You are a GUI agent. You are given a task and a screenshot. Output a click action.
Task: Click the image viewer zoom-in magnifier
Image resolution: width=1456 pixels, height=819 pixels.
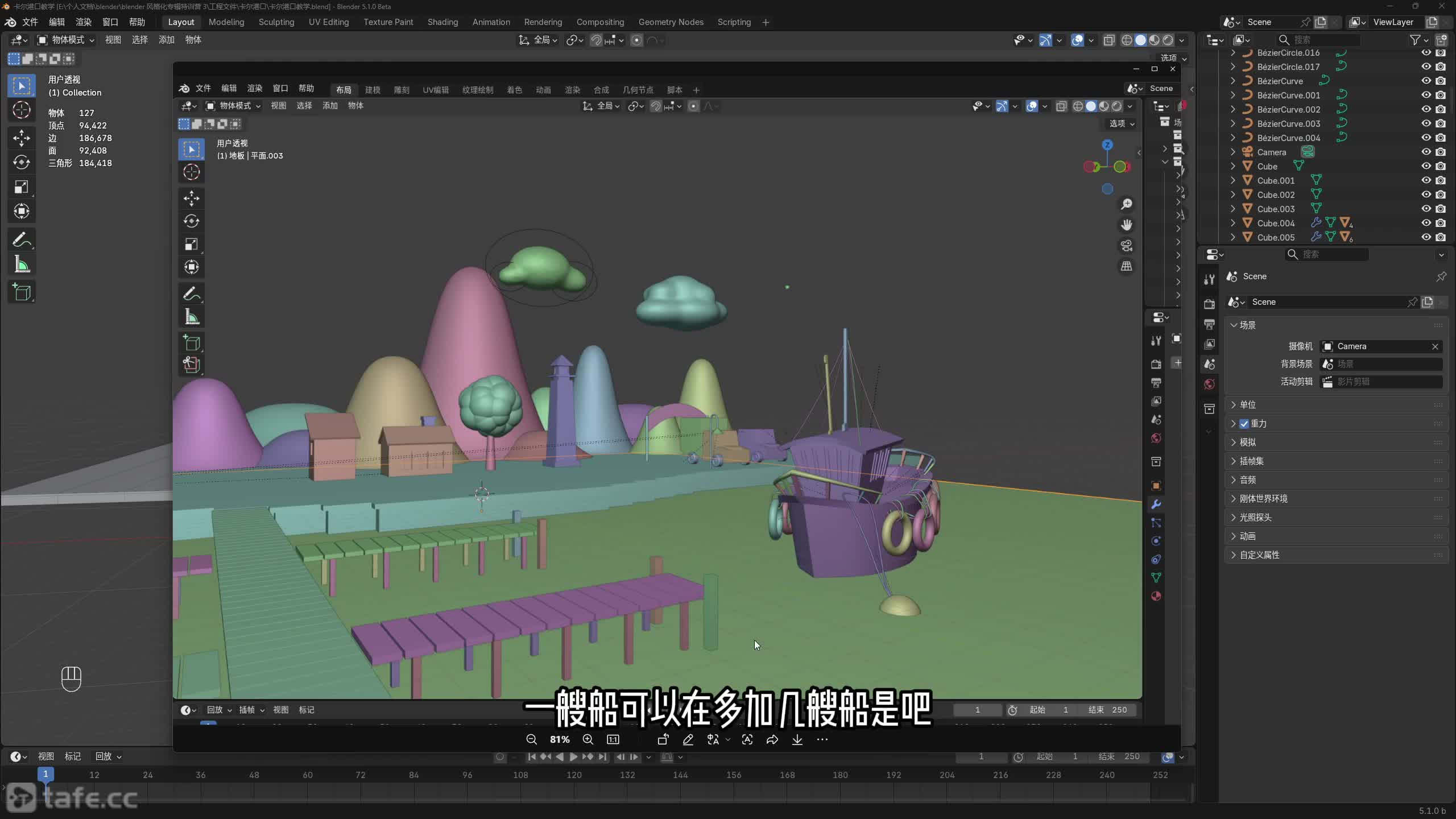(588, 739)
